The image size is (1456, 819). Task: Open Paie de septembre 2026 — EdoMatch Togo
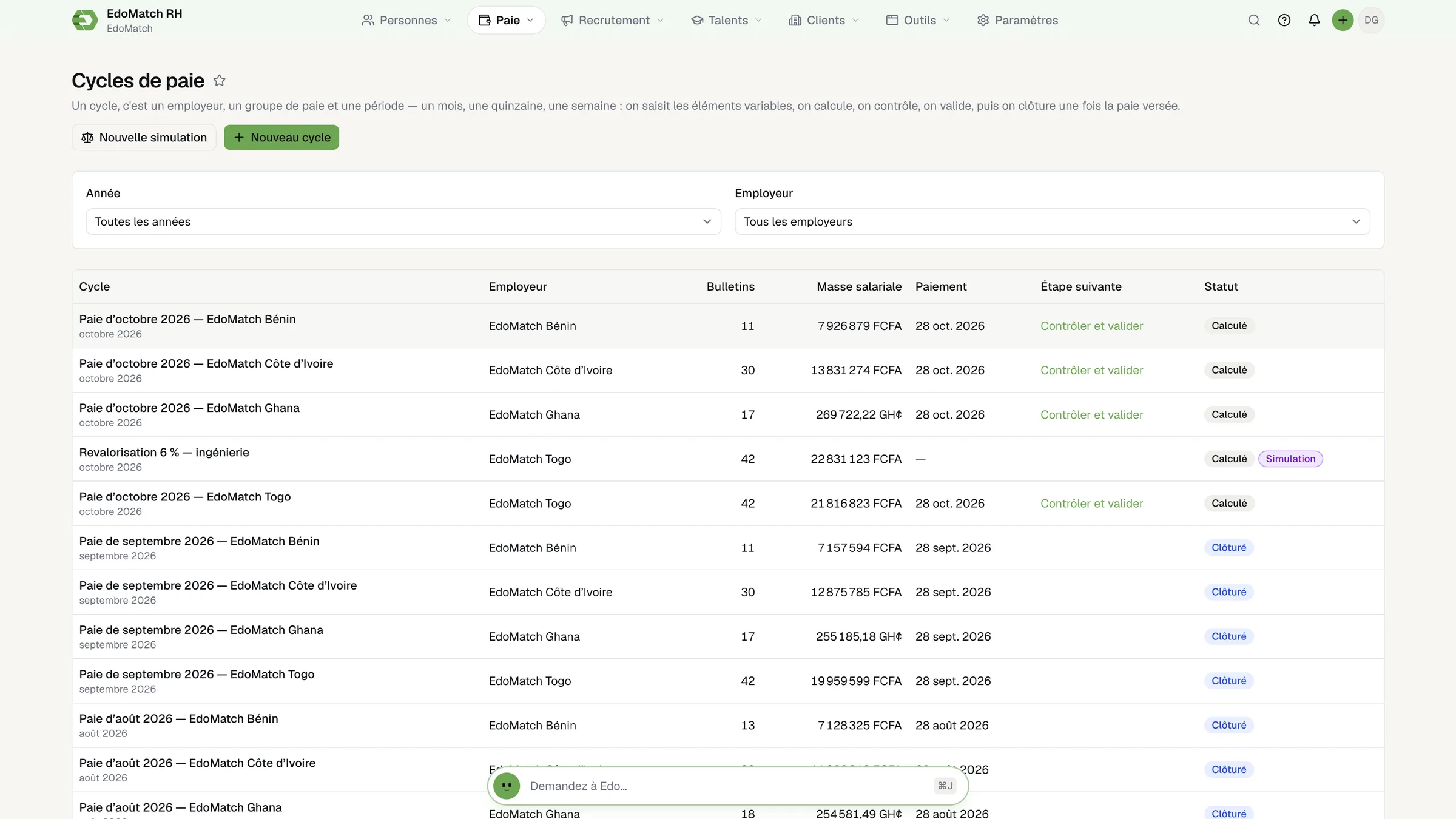click(x=197, y=674)
